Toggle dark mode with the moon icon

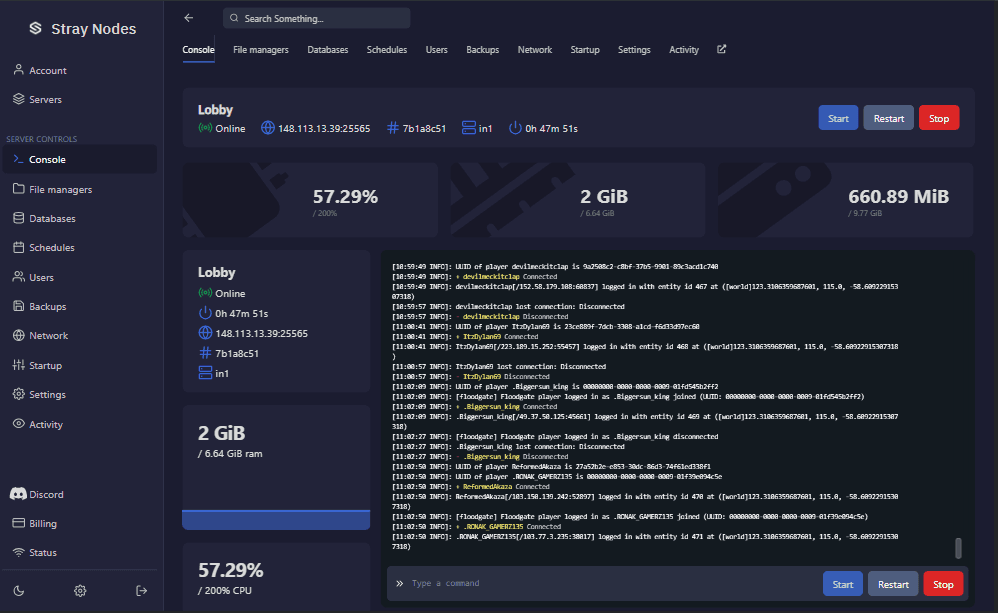coord(19,590)
